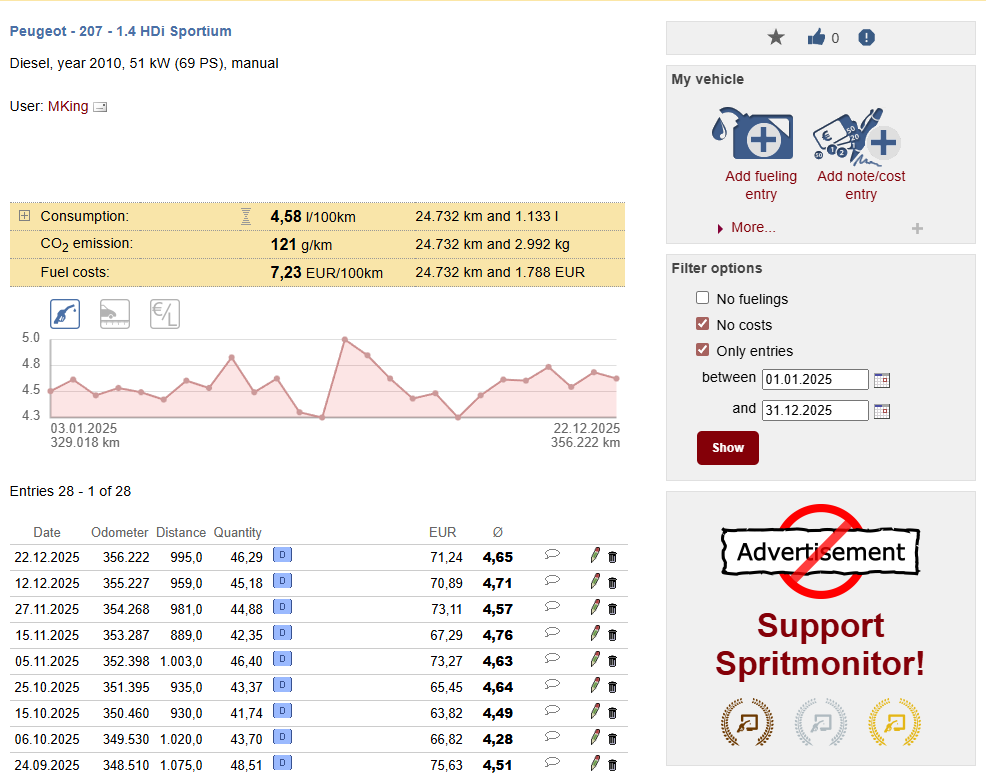The height and width of the screenshot is (776, 986).
Task: Click quantity 46,40 in 05.11.2025 row
Action: point(246,662)
